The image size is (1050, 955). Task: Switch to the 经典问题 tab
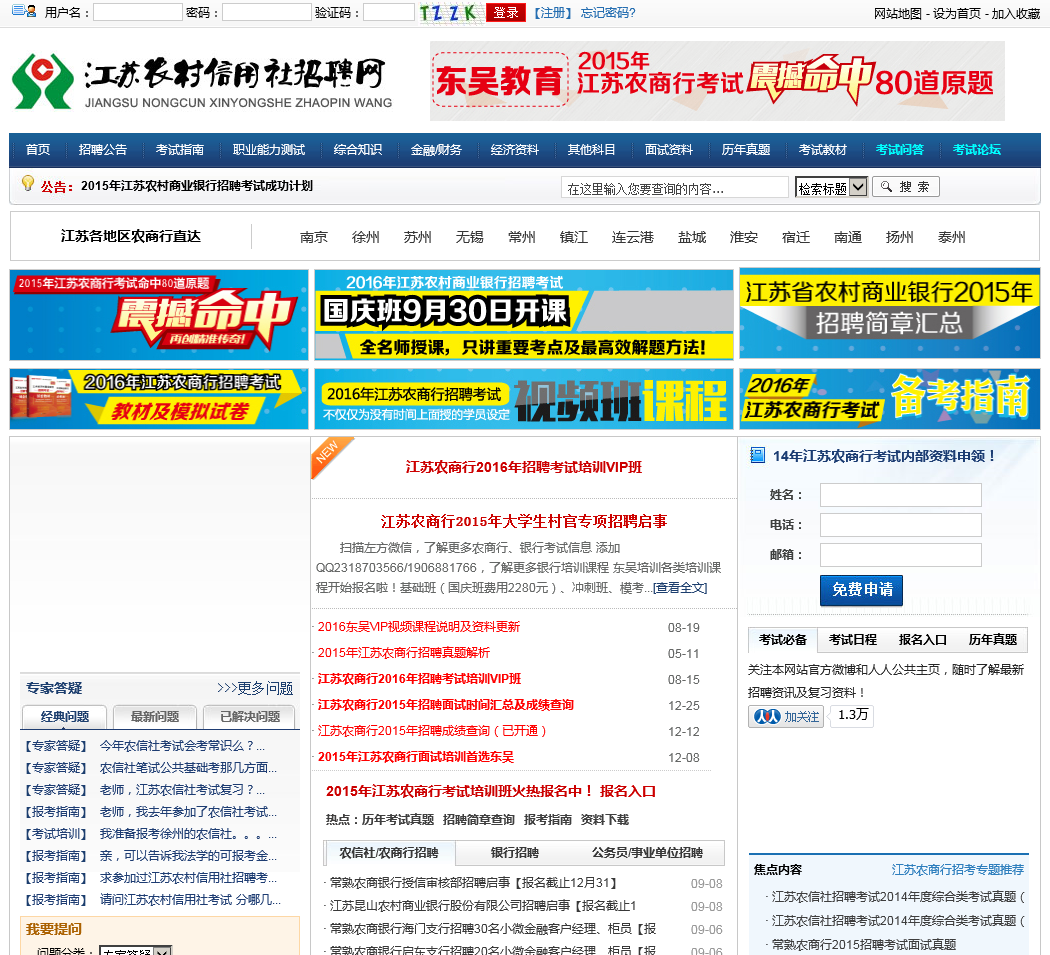(x=64, y=717)
